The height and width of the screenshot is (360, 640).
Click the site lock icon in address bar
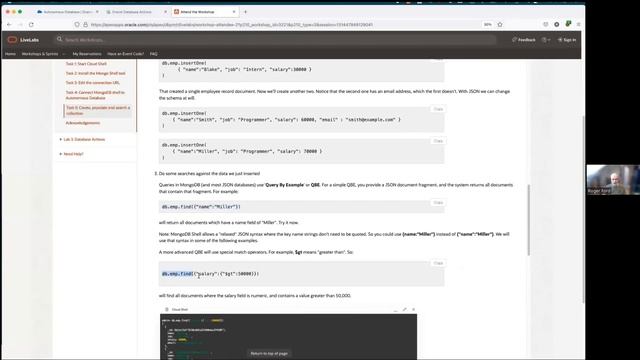click(86, 24)
